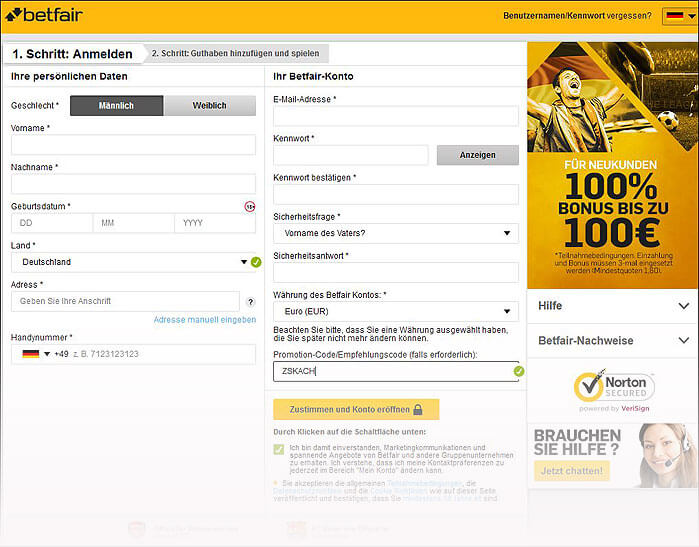This screenshot has width=699, height=547.
Task: Click the MM month field
Action: [x=133, y=223]
